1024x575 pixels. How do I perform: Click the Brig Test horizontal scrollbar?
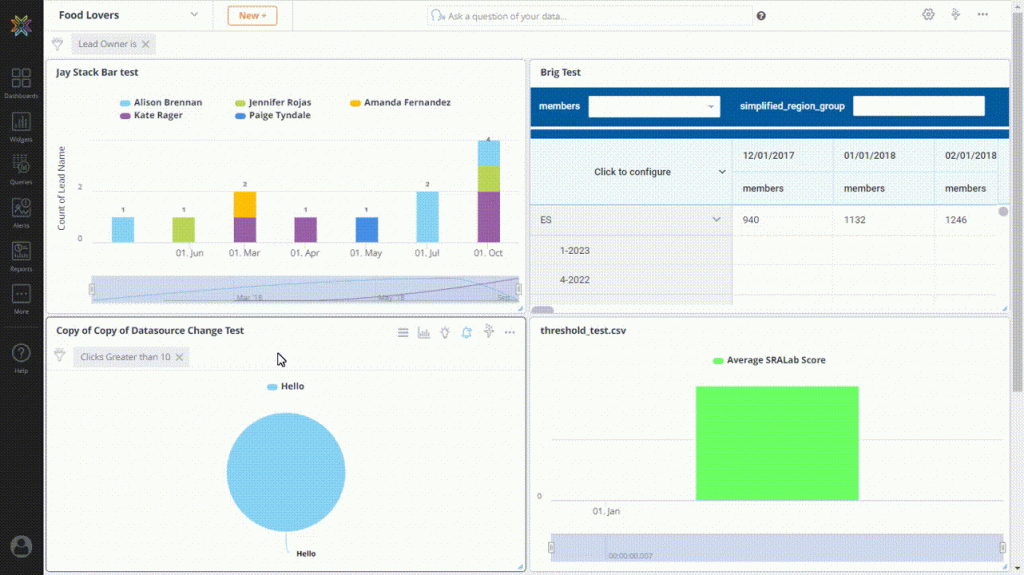tap(543, 310)
